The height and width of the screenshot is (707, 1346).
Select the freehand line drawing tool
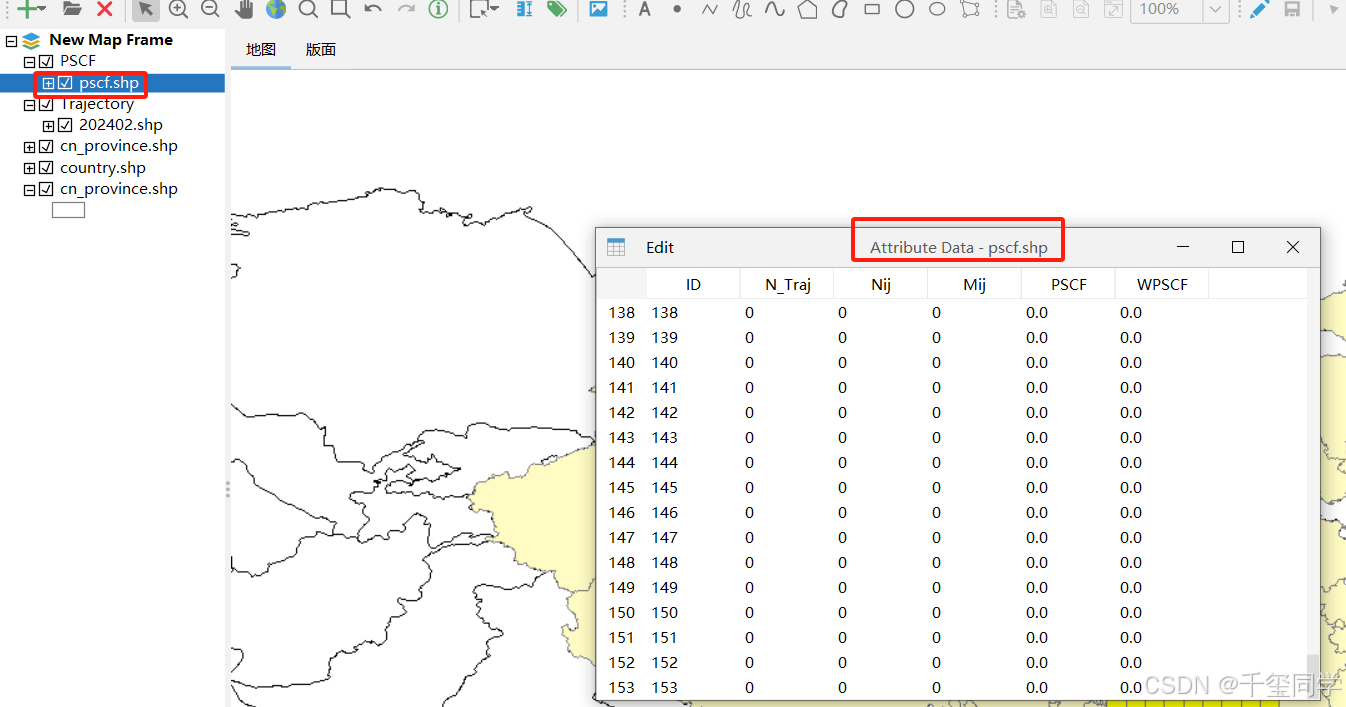[742, 9]
